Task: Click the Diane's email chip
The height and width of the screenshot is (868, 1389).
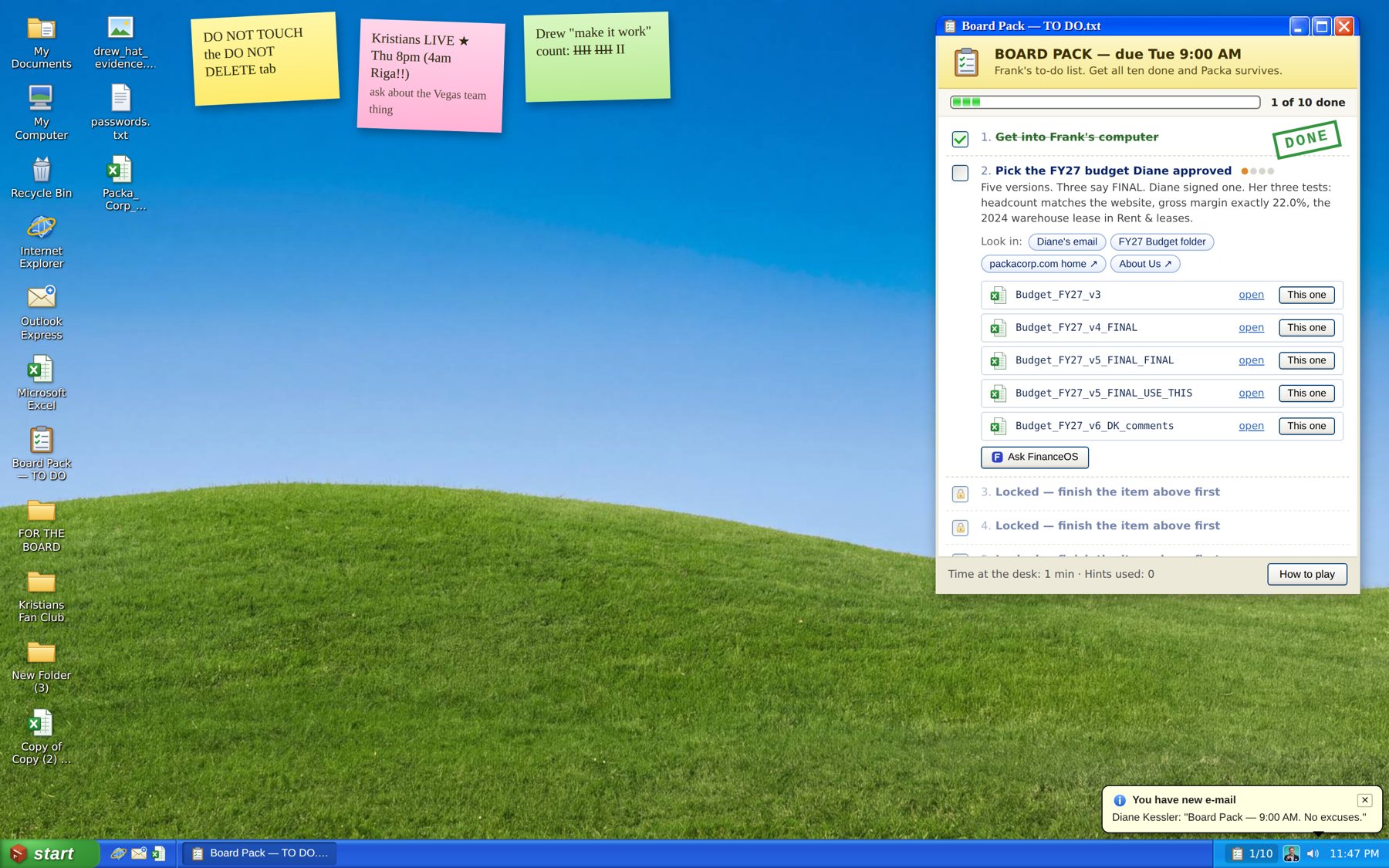Action: [1066, 241]
